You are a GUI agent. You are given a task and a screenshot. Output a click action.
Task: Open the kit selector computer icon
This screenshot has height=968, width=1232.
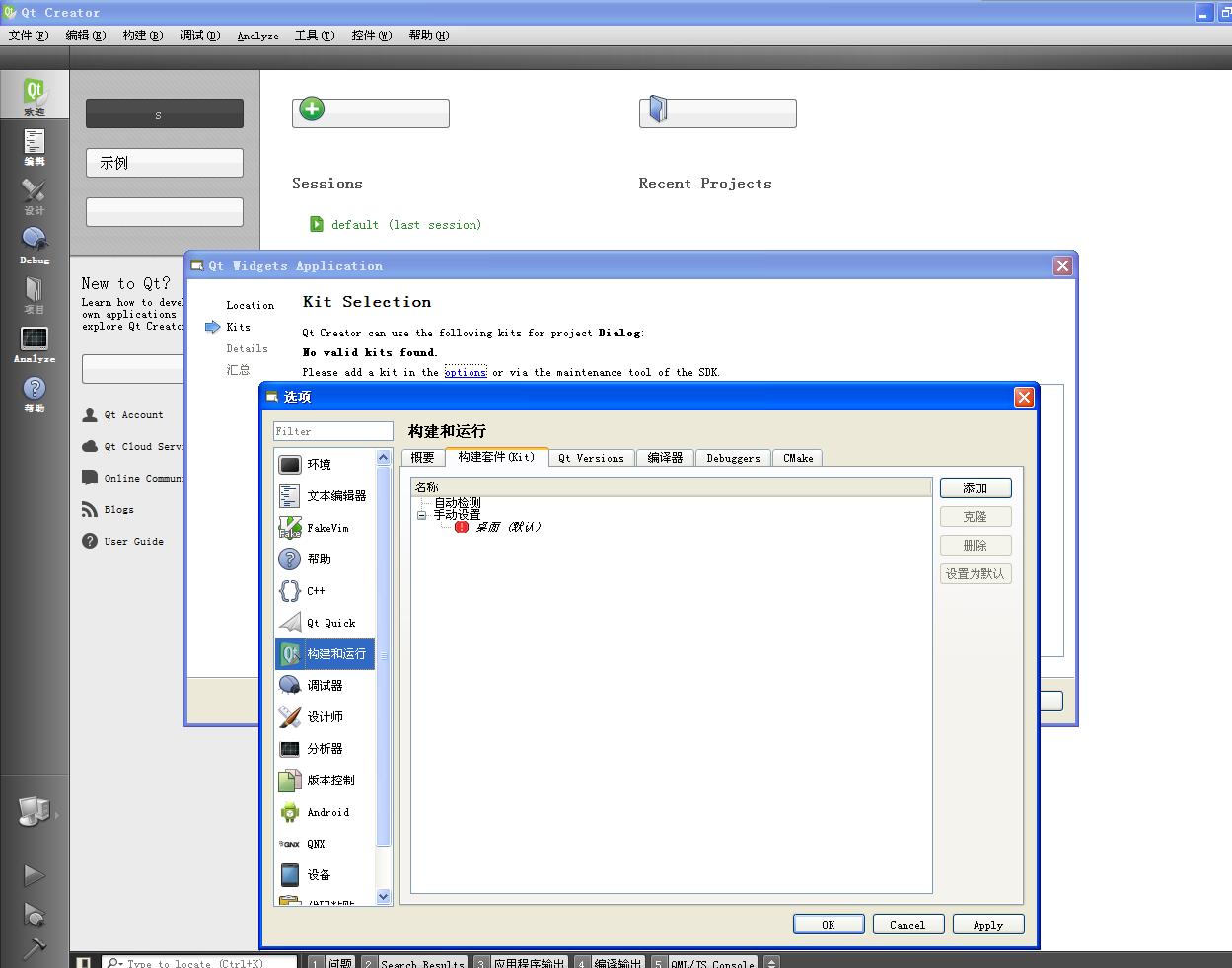(x=35, y=811)
